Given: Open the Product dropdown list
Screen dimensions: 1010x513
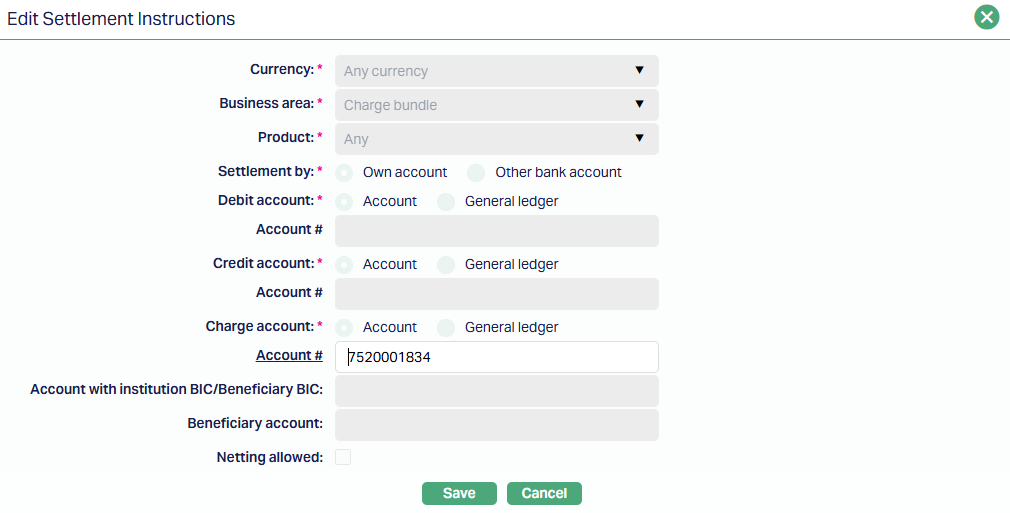Looking at the screenshot, I should click(x=496, y=139).
